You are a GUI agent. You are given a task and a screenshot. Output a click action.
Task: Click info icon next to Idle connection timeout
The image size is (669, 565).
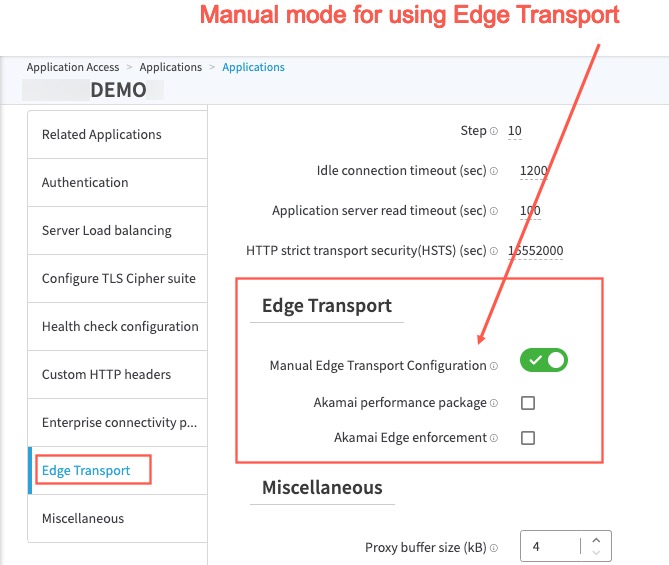point(494,172)
